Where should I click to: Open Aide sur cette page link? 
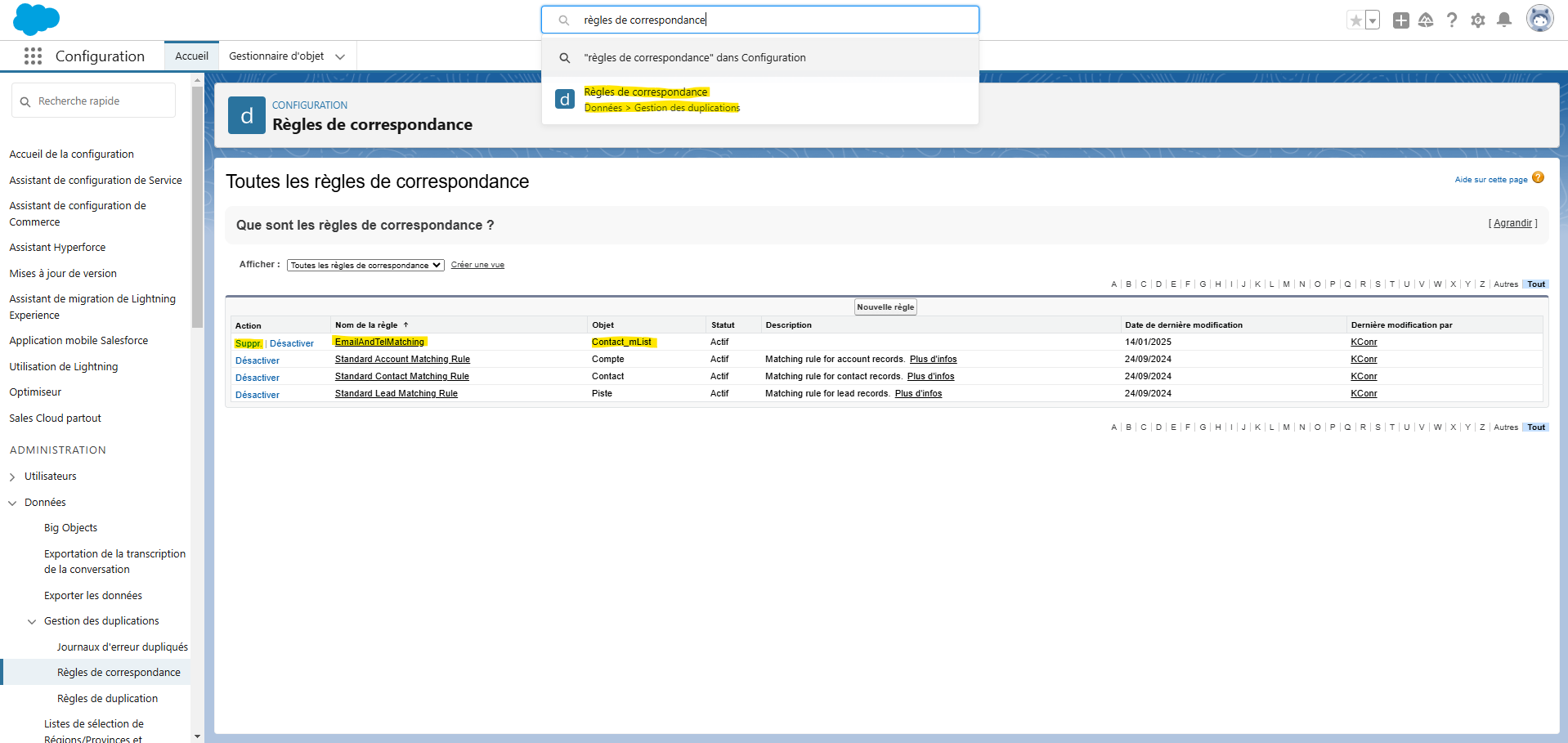(1491, 180)
